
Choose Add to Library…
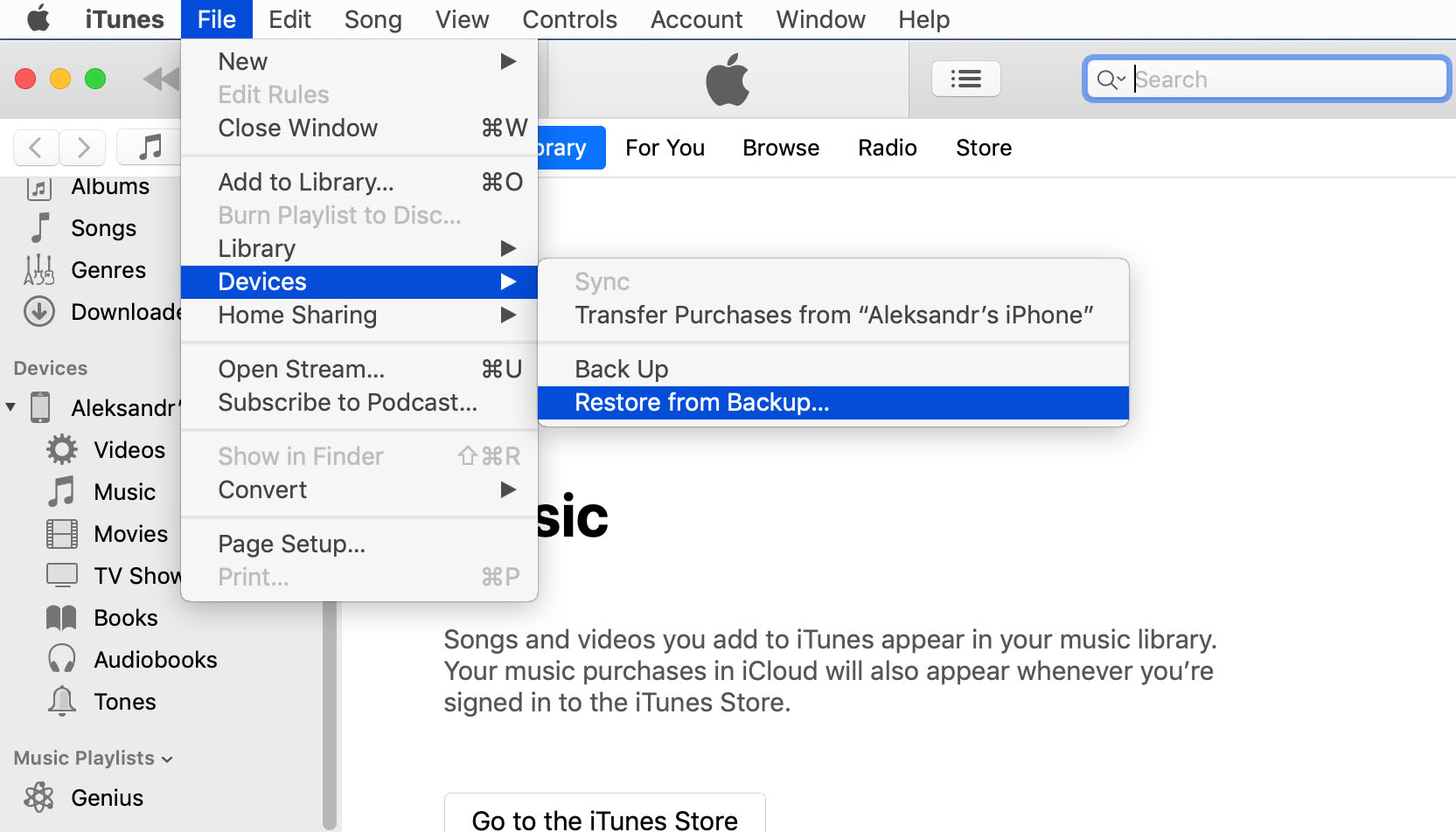click(359, 182)
